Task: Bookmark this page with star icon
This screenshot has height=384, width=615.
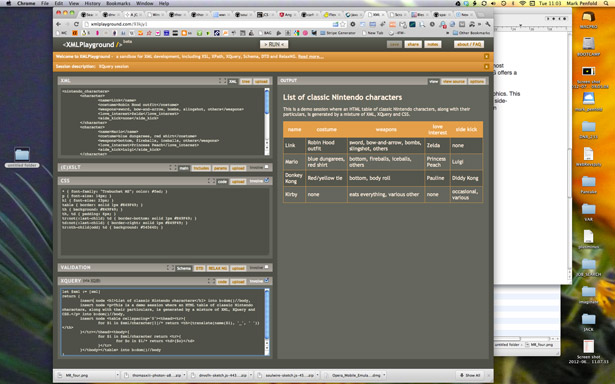Action: coord(343,24)
